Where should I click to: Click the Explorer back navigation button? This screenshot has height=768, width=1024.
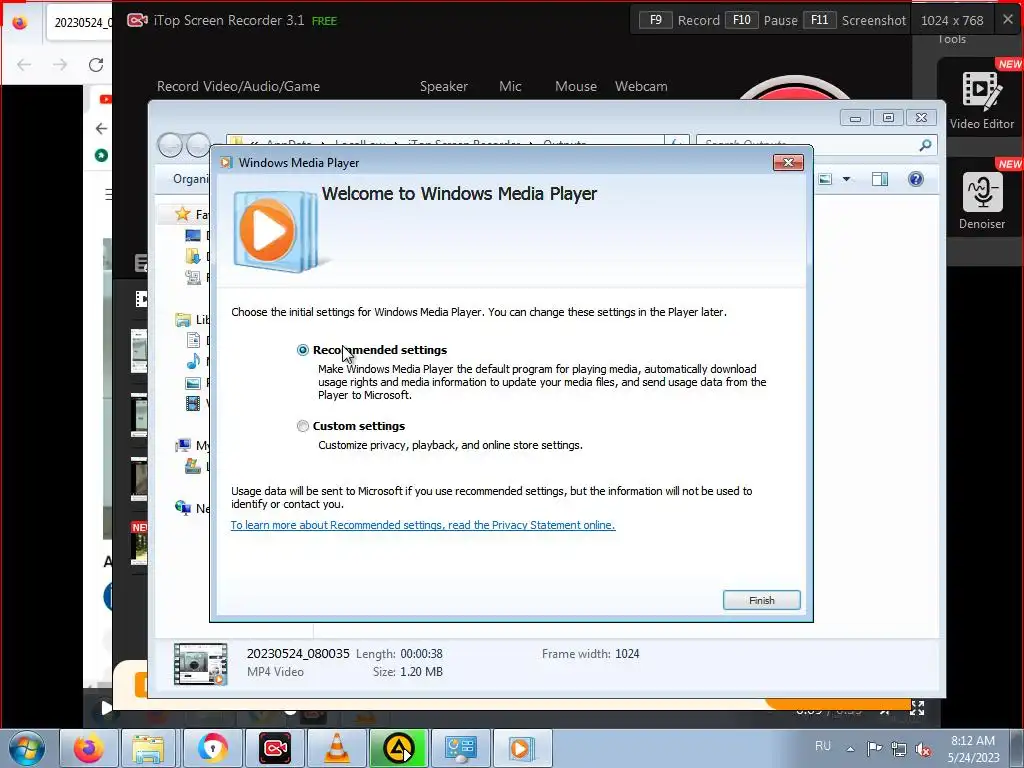(170, 145)
